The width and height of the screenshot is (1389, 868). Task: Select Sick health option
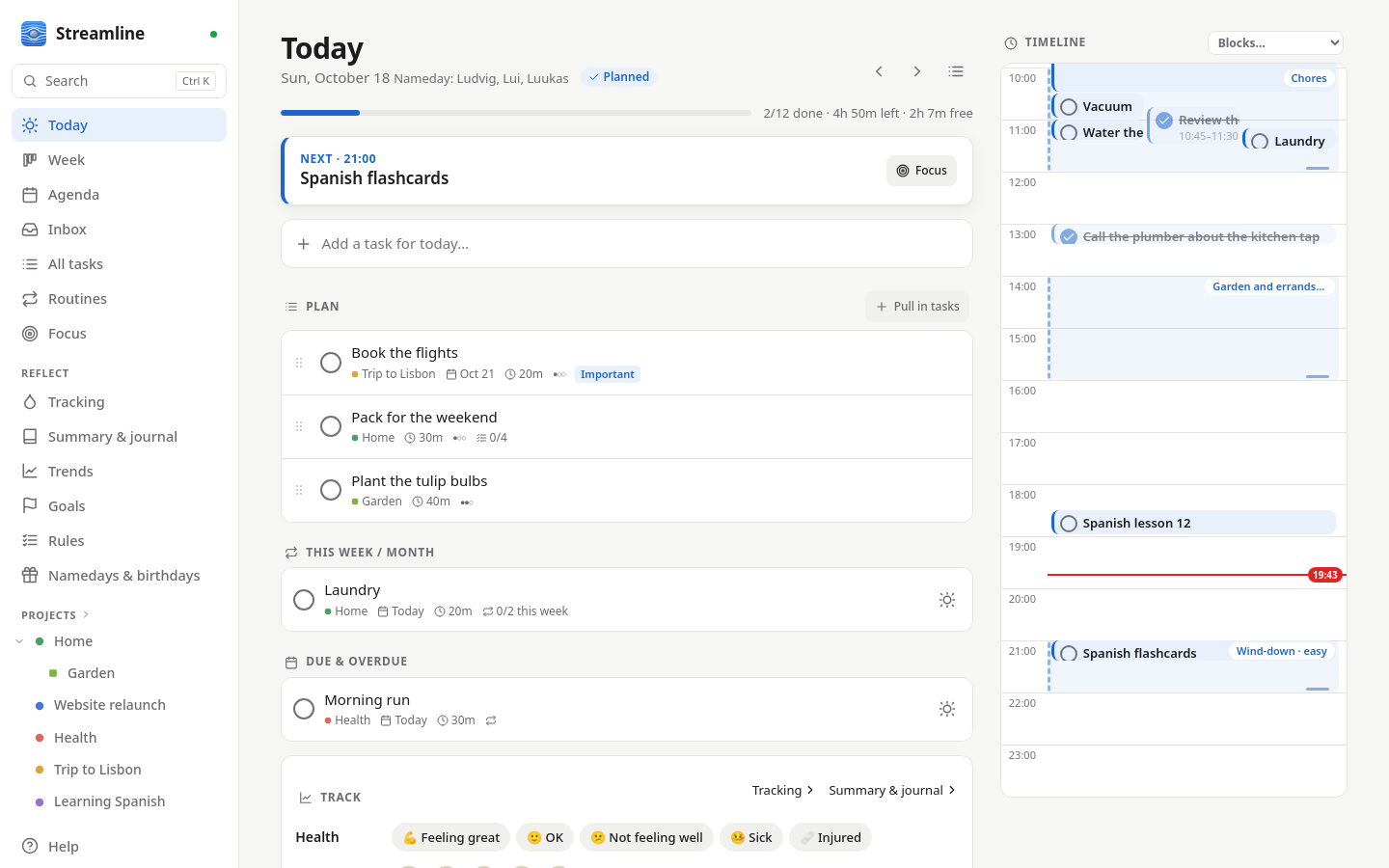point(751,837)
